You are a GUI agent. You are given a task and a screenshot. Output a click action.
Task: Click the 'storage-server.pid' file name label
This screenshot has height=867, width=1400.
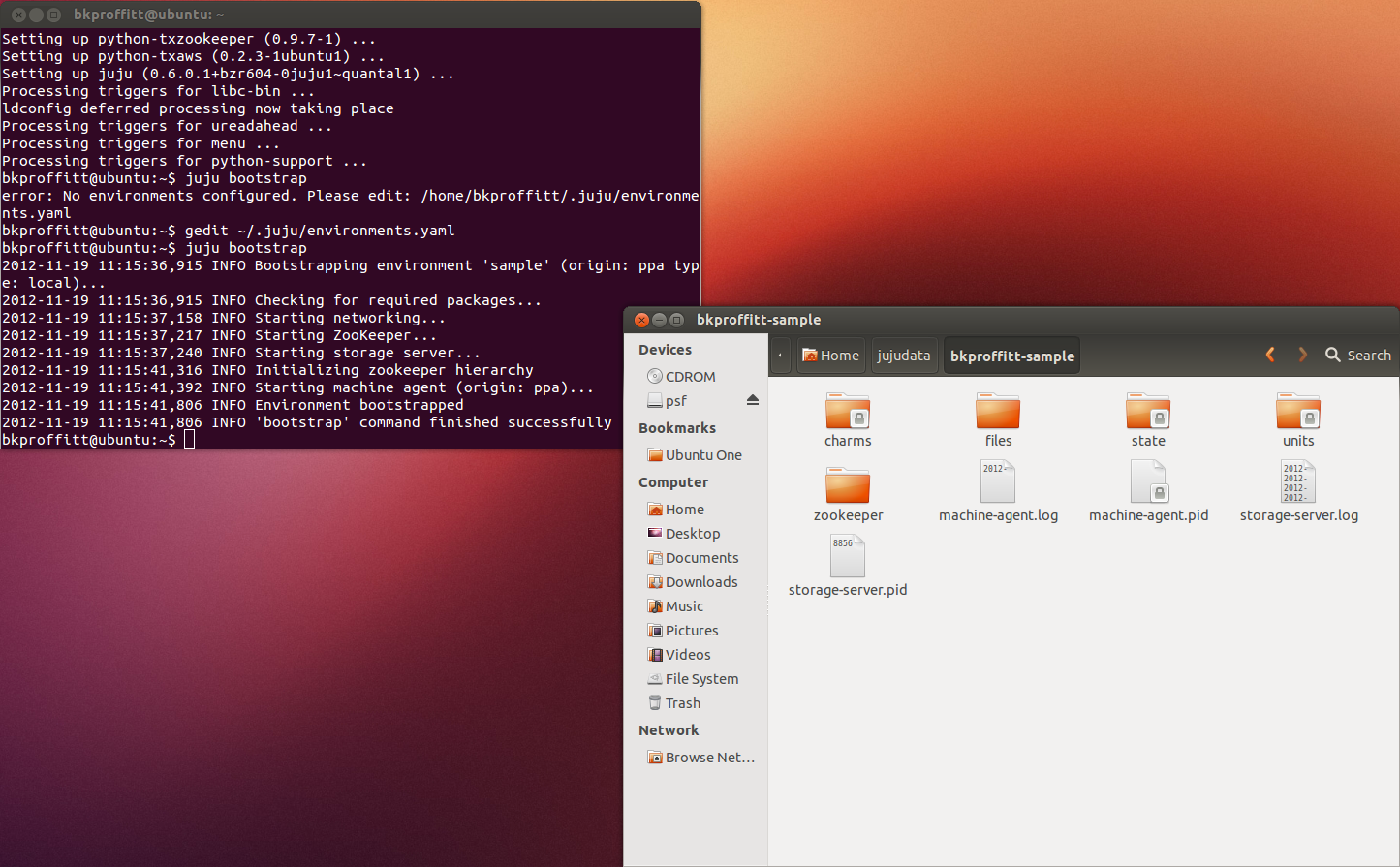(848, 590)
